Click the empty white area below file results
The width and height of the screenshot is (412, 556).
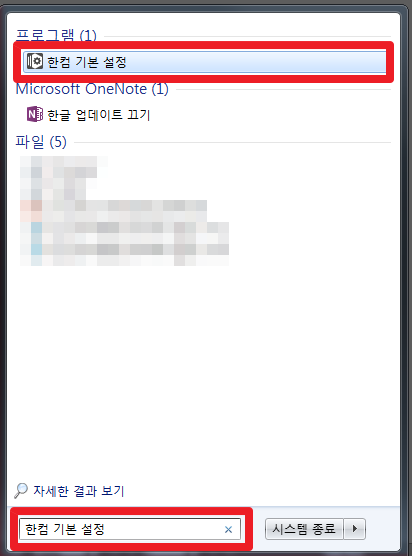(x=203, y=372)
